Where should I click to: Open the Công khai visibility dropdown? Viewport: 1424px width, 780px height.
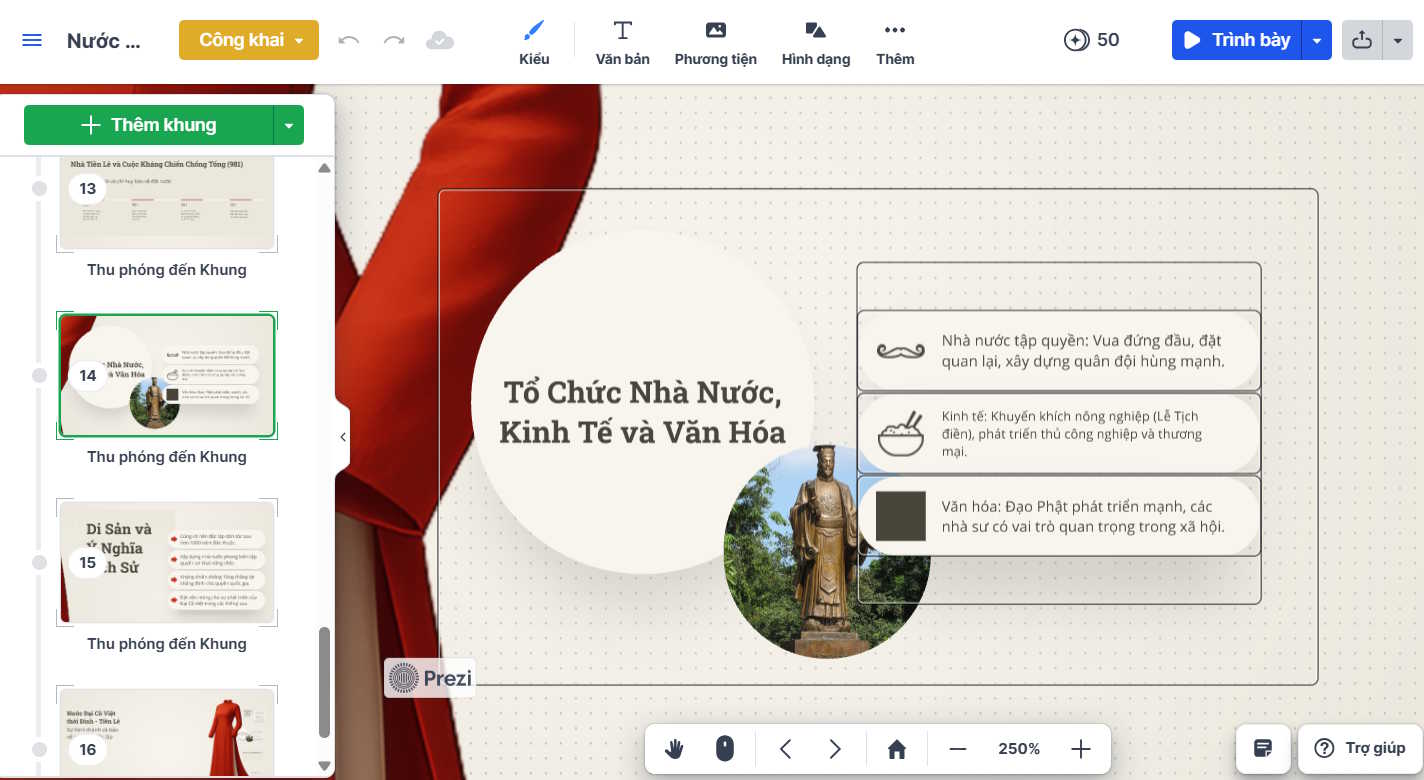click(x=296, y=40)
